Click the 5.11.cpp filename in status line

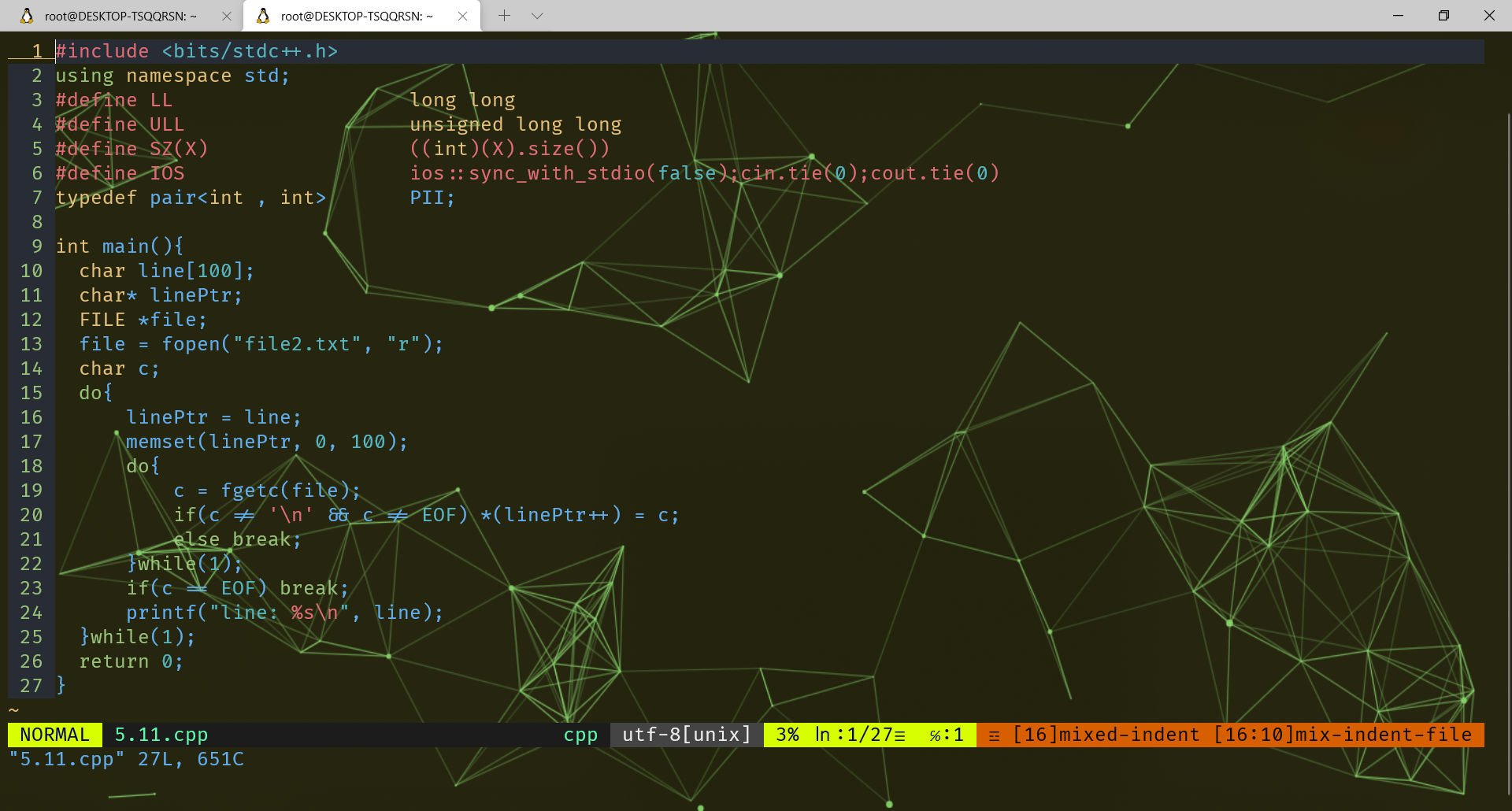tap(161, 735)
